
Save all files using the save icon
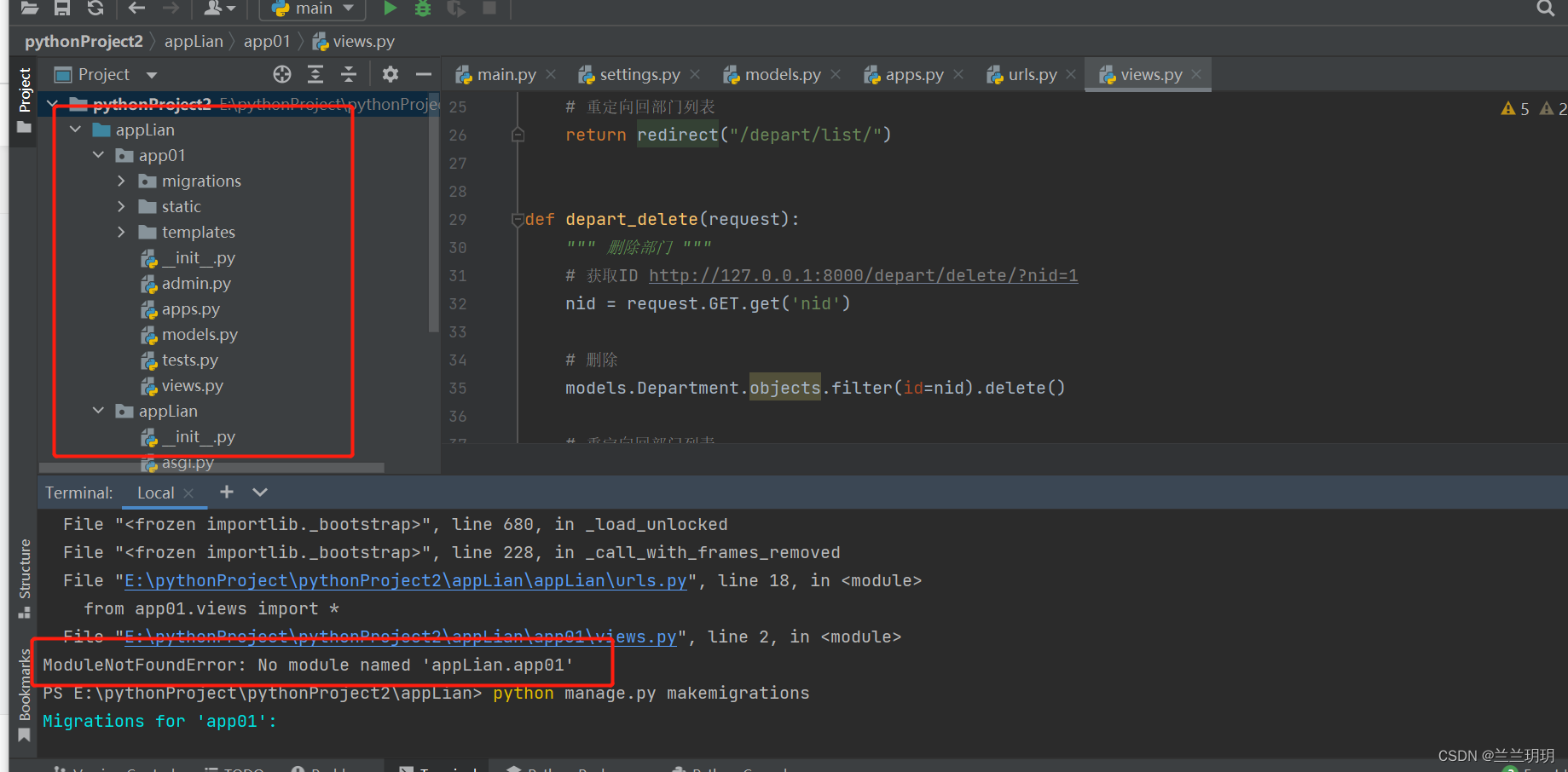[x=61, y=8]
